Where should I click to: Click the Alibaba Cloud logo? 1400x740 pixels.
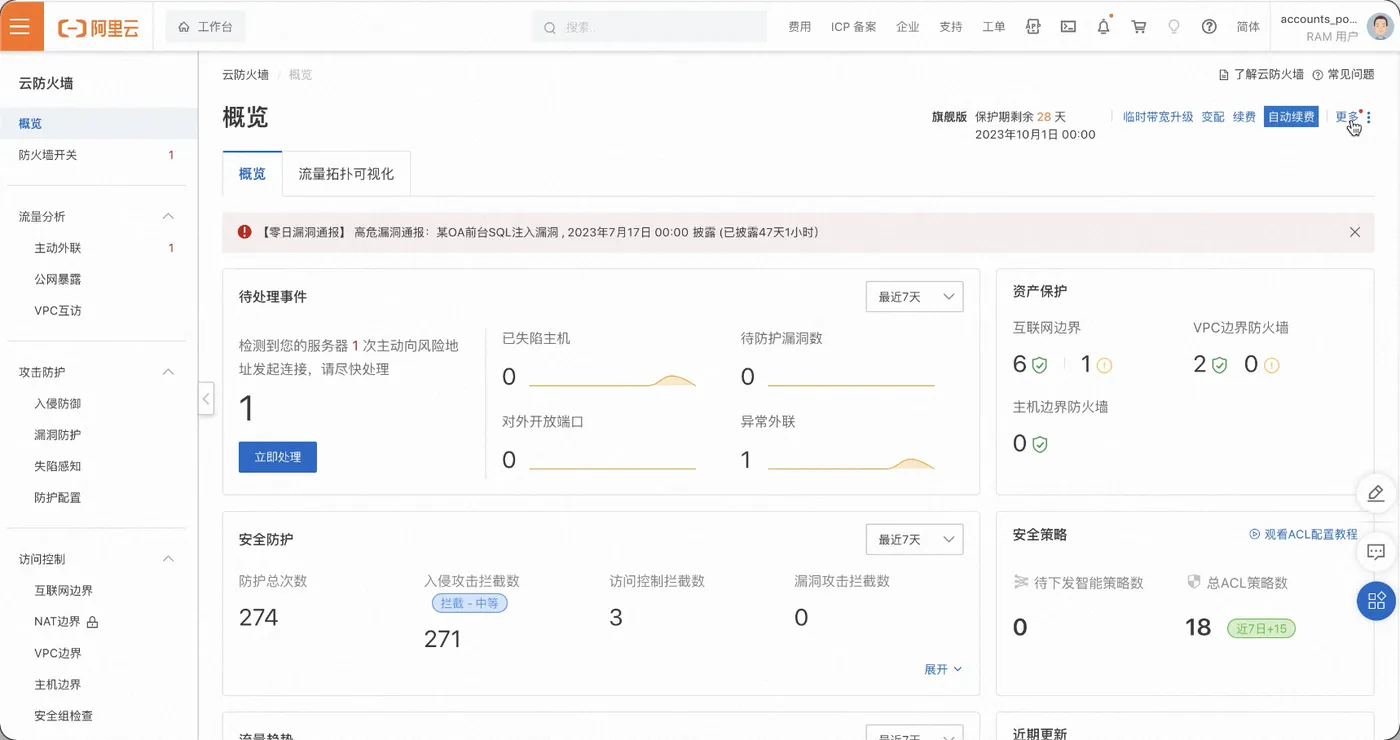(x=98, y=28)
